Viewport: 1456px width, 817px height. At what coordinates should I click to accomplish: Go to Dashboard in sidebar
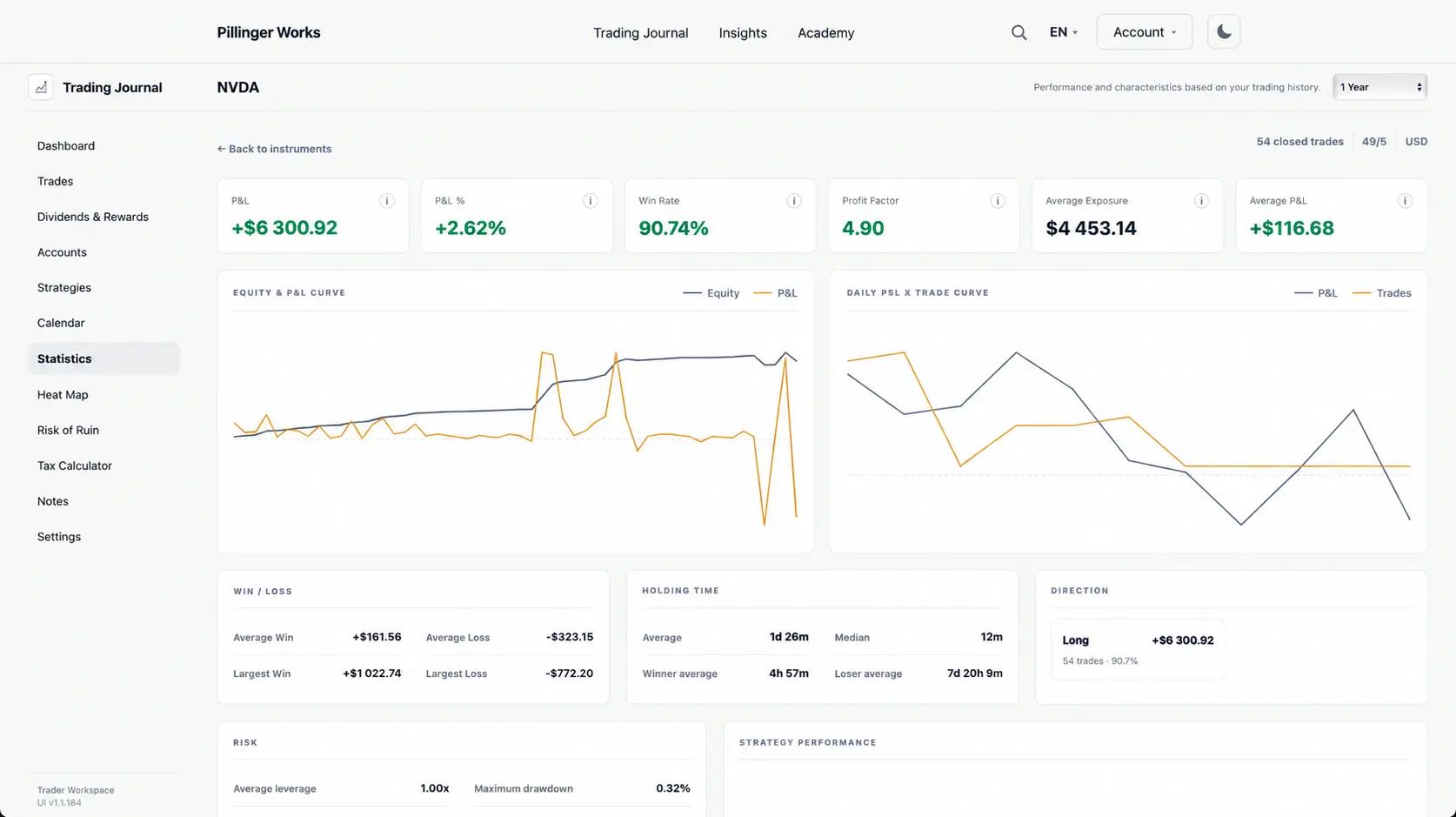pos(104,146)
